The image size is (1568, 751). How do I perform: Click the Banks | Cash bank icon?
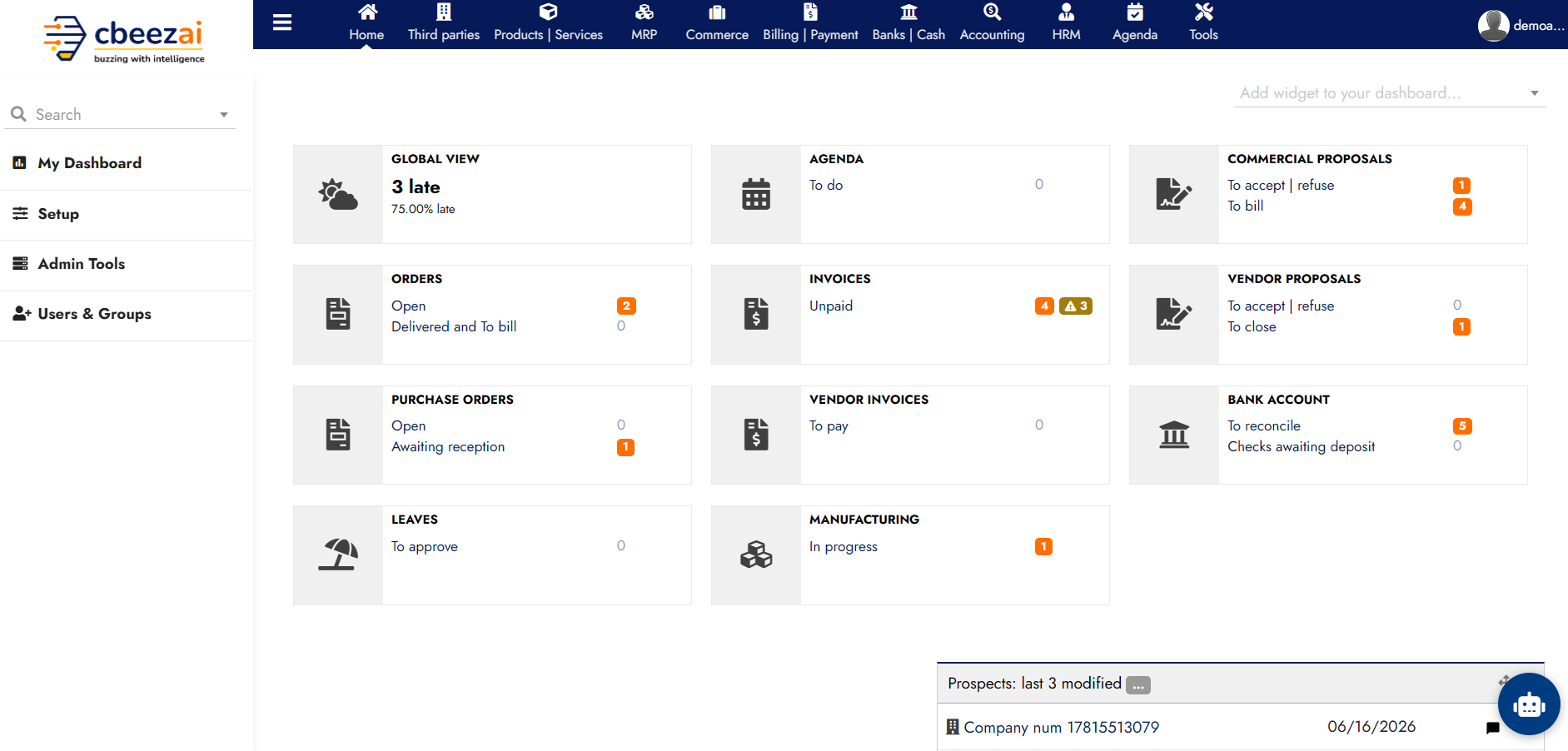pos(908,12)
